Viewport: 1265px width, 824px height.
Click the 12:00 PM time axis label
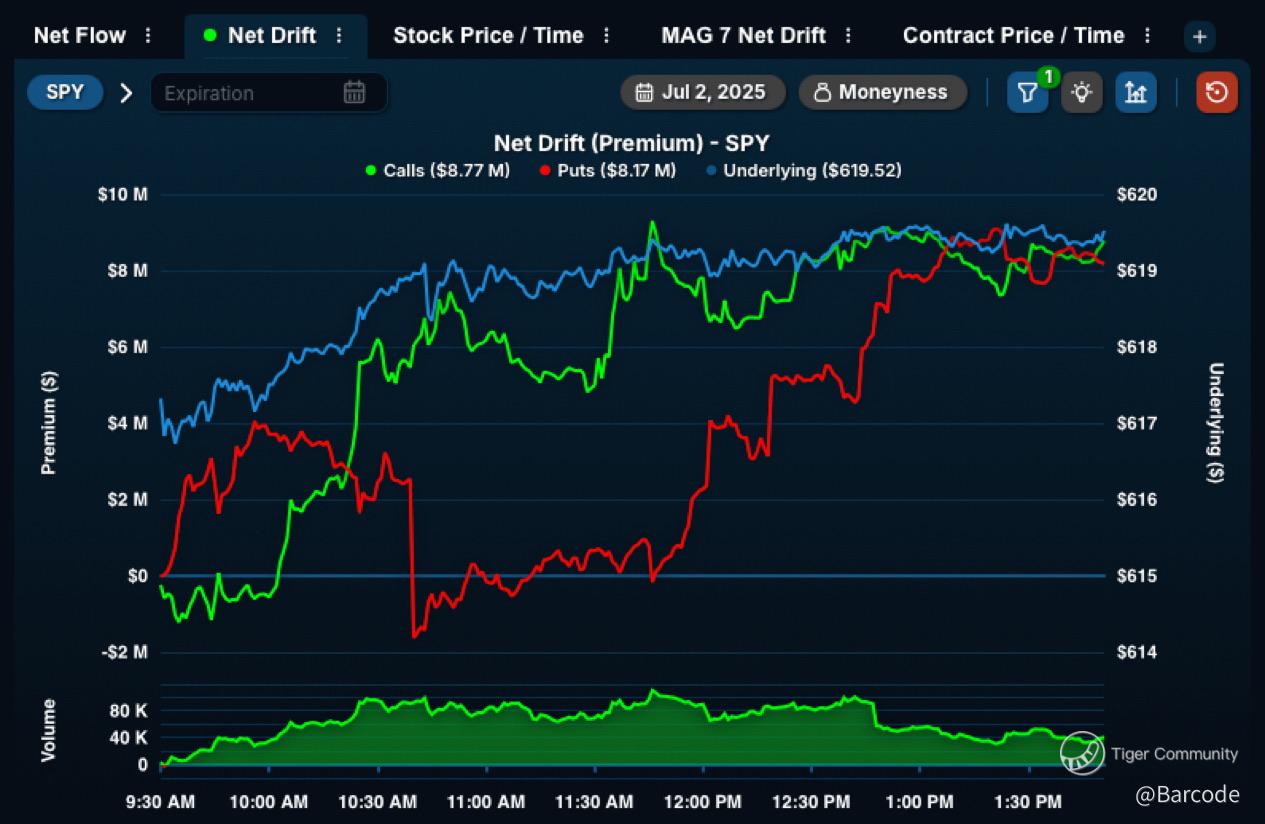click(x=702, y=802)
